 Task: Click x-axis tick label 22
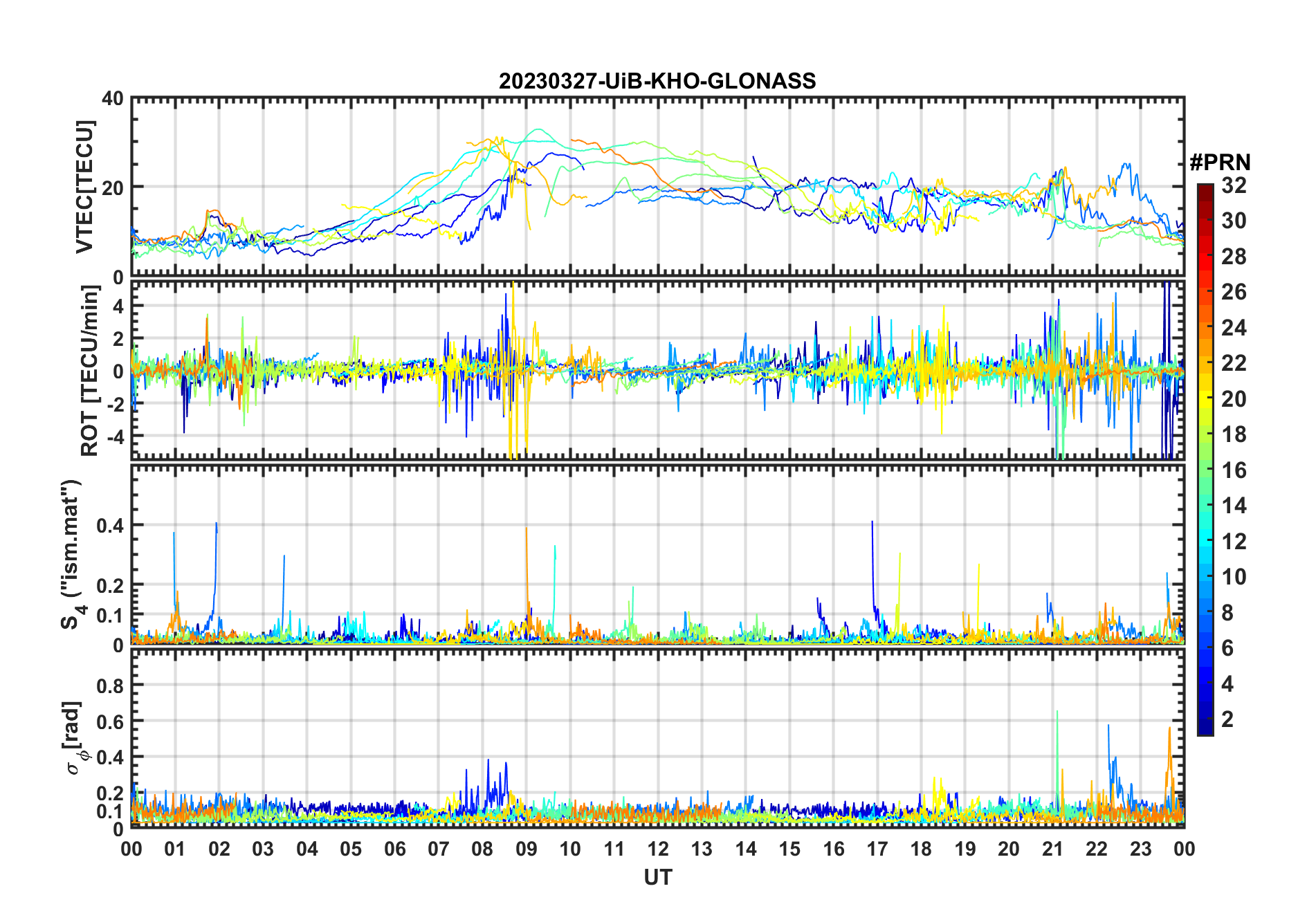coord(1097,849)
